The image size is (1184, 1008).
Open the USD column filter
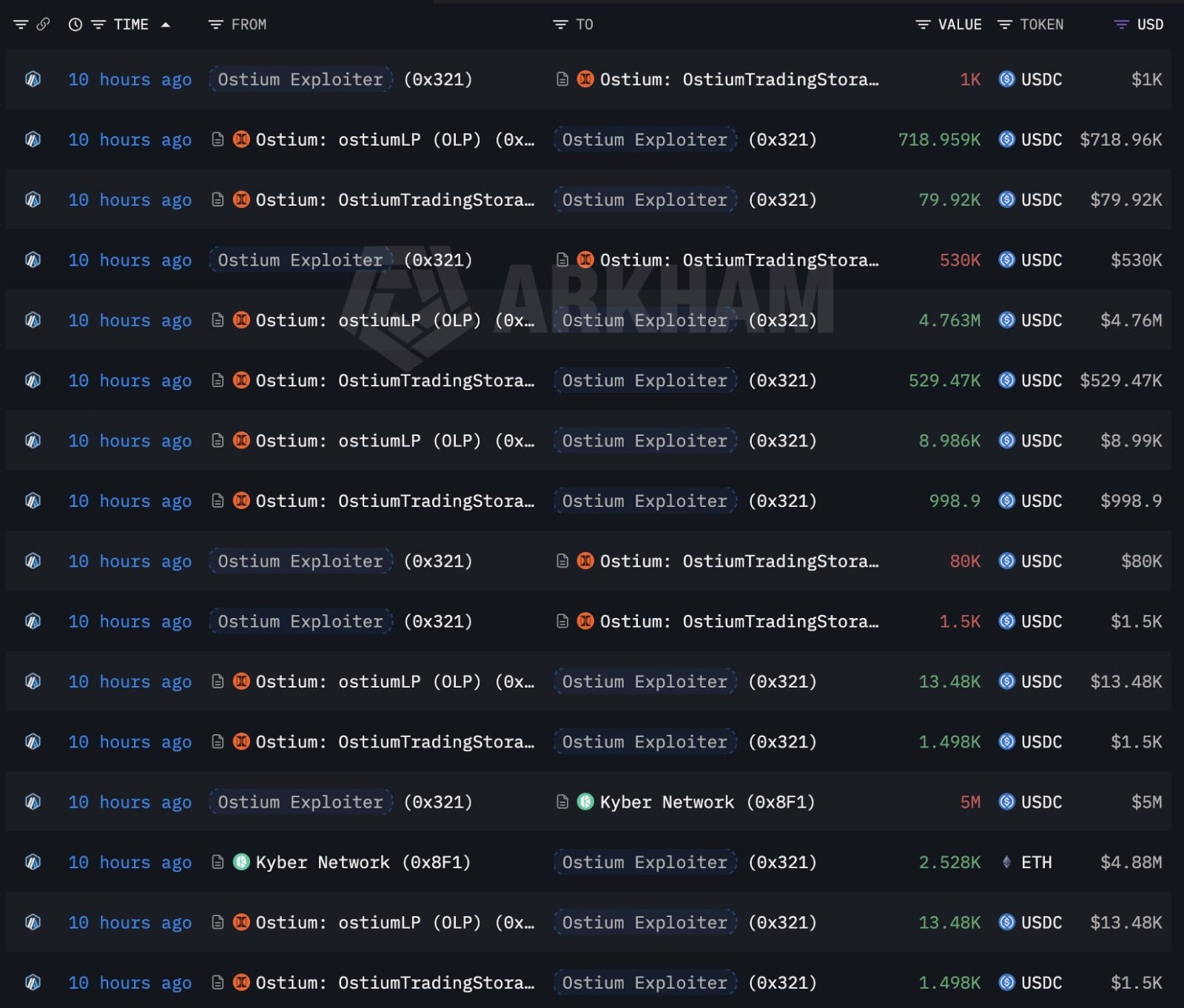pos(1121,24)
